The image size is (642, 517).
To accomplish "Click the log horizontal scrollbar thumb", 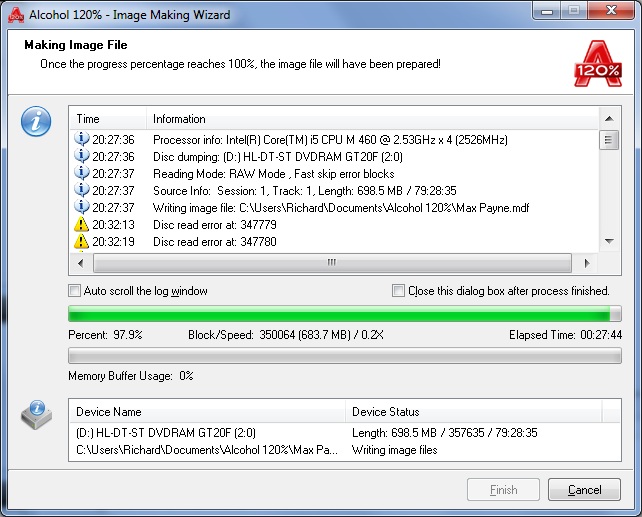I will click(332, 263).
